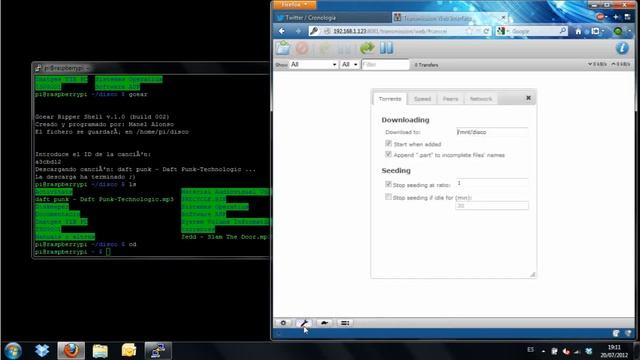
Task: Toggle Start when added checkbox
Action: (x=388, y=143)
